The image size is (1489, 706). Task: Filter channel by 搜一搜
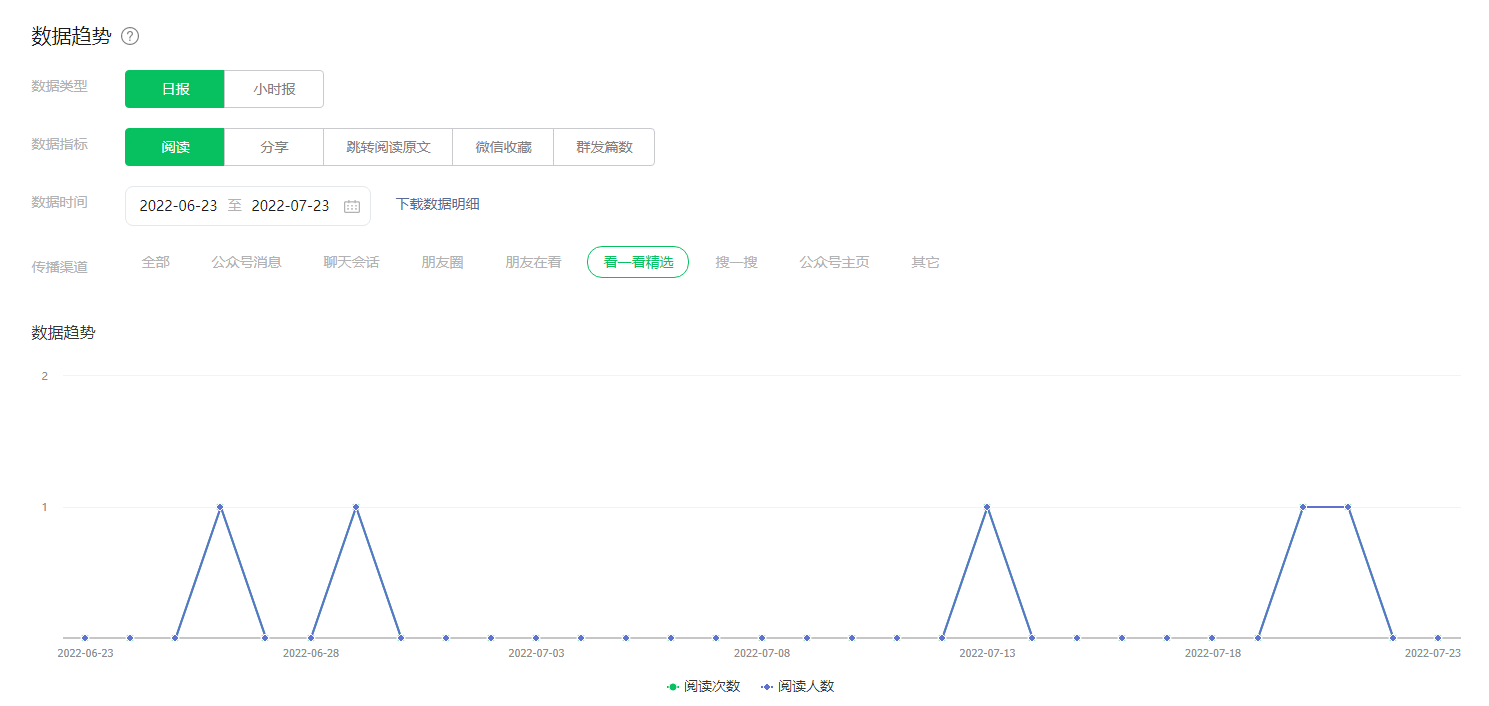coord(736,262)
